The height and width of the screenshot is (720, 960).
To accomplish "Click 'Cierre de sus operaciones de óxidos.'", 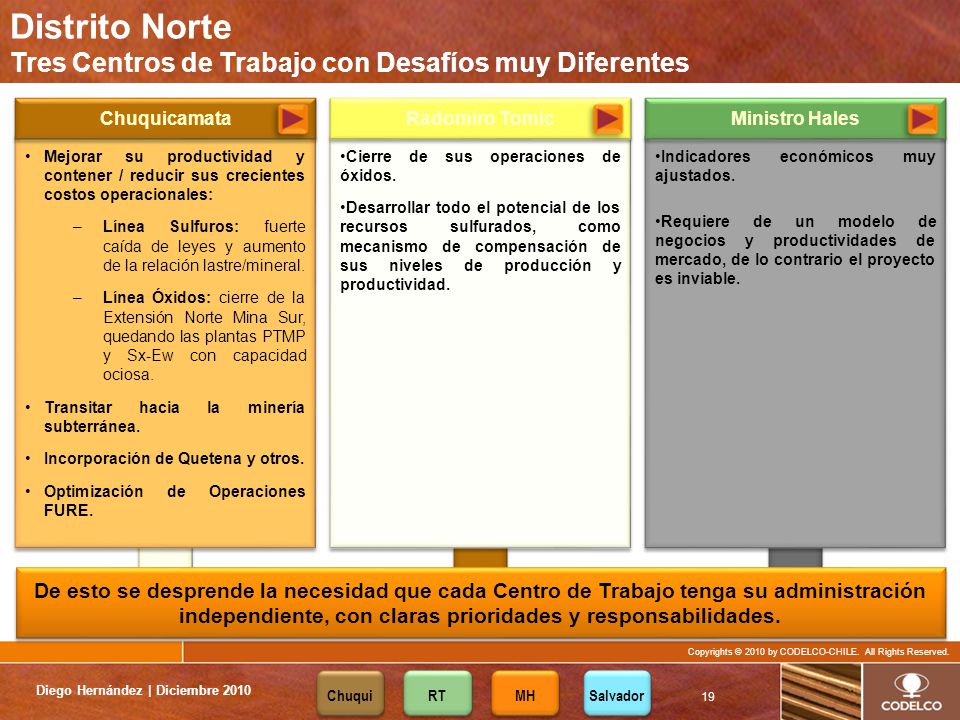I will (x=480, y=166).
